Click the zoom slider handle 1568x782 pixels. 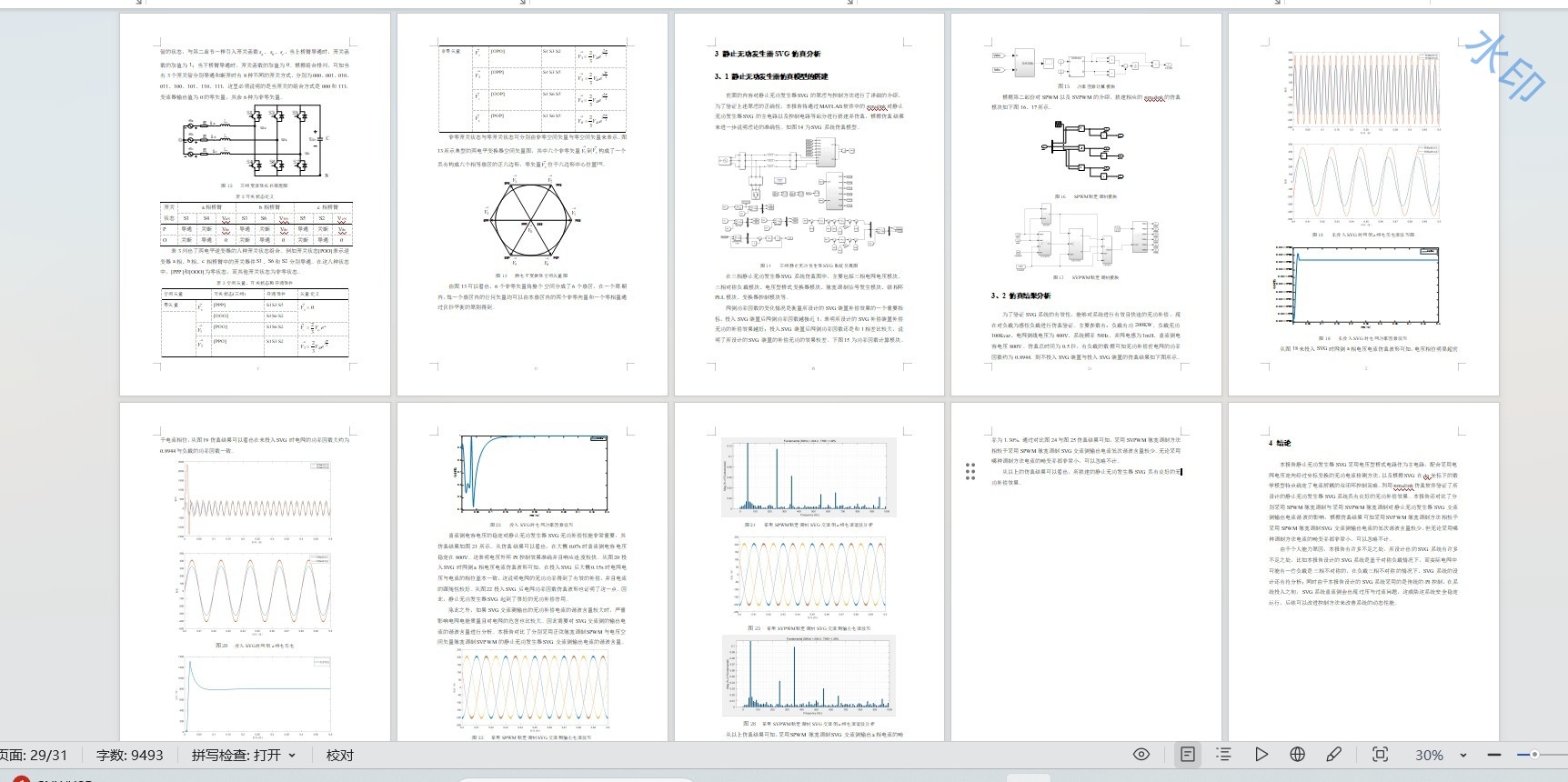point(1534,755)
